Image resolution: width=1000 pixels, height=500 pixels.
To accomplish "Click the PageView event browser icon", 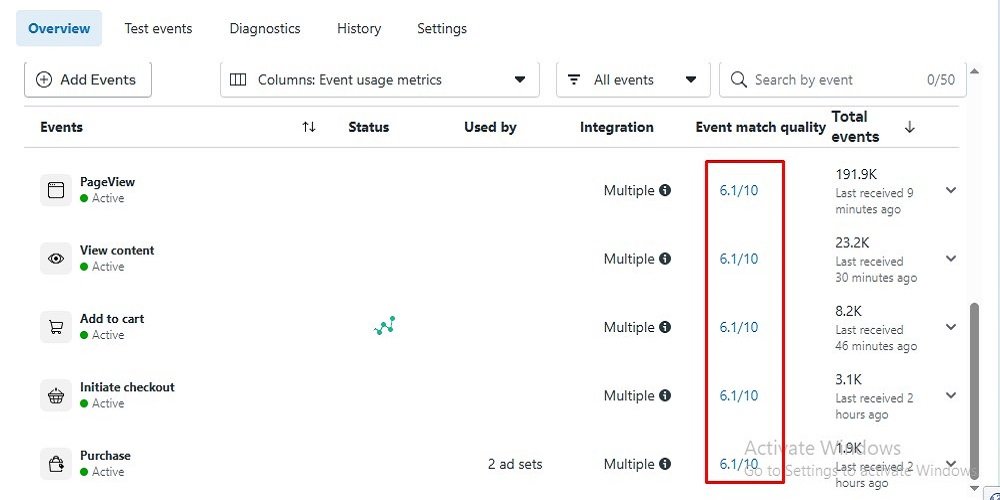I will [56, 190].
